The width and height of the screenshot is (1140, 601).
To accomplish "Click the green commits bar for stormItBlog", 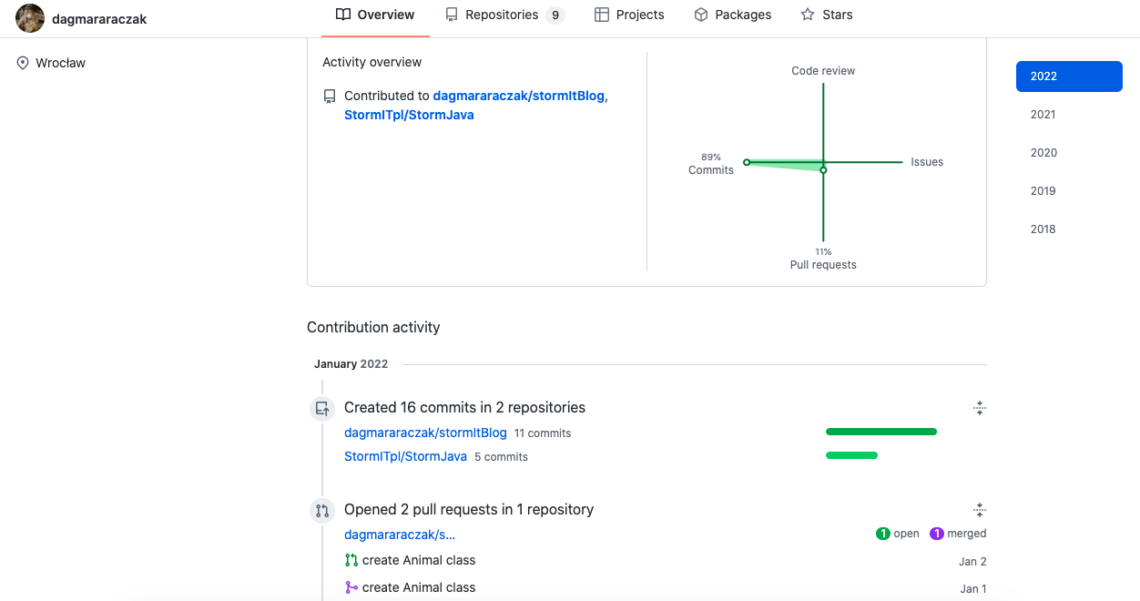I will click(x=880, y=431).
